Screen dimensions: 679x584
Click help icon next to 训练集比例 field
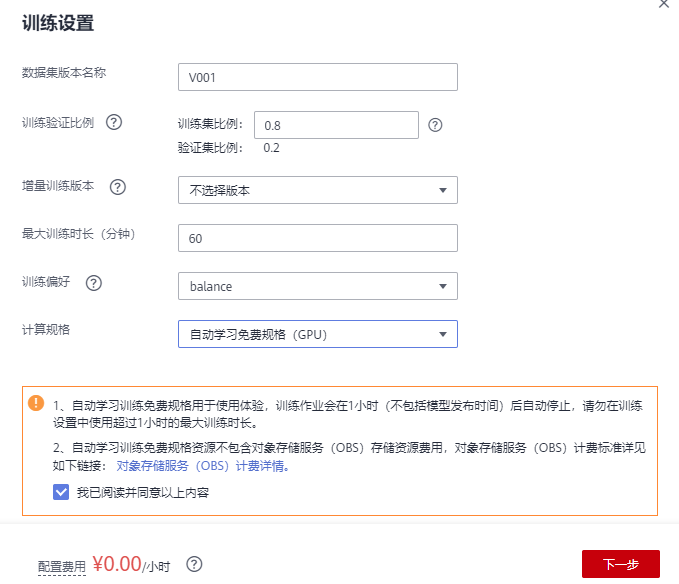[x=435, y=125]
